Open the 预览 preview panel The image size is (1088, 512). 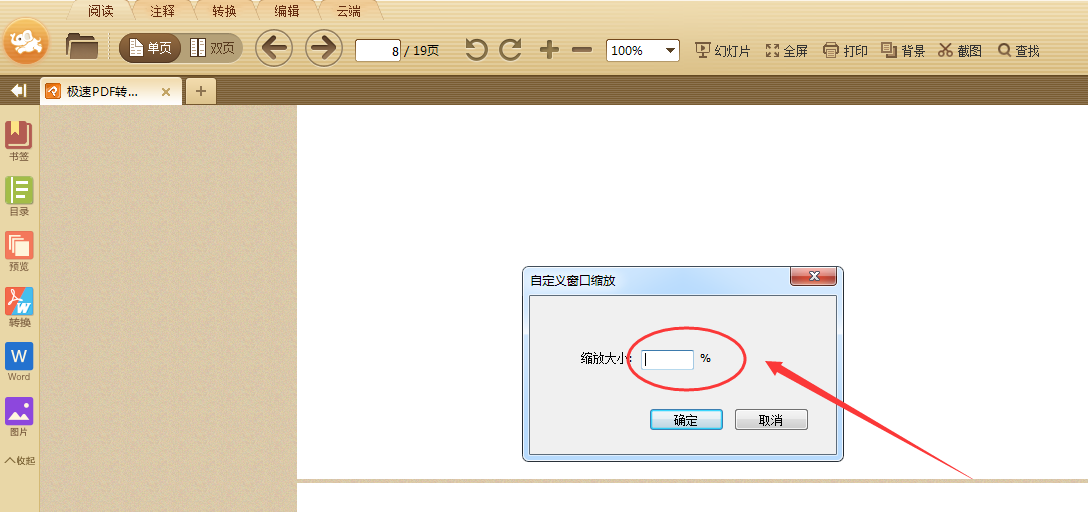(x=19, y=251)
